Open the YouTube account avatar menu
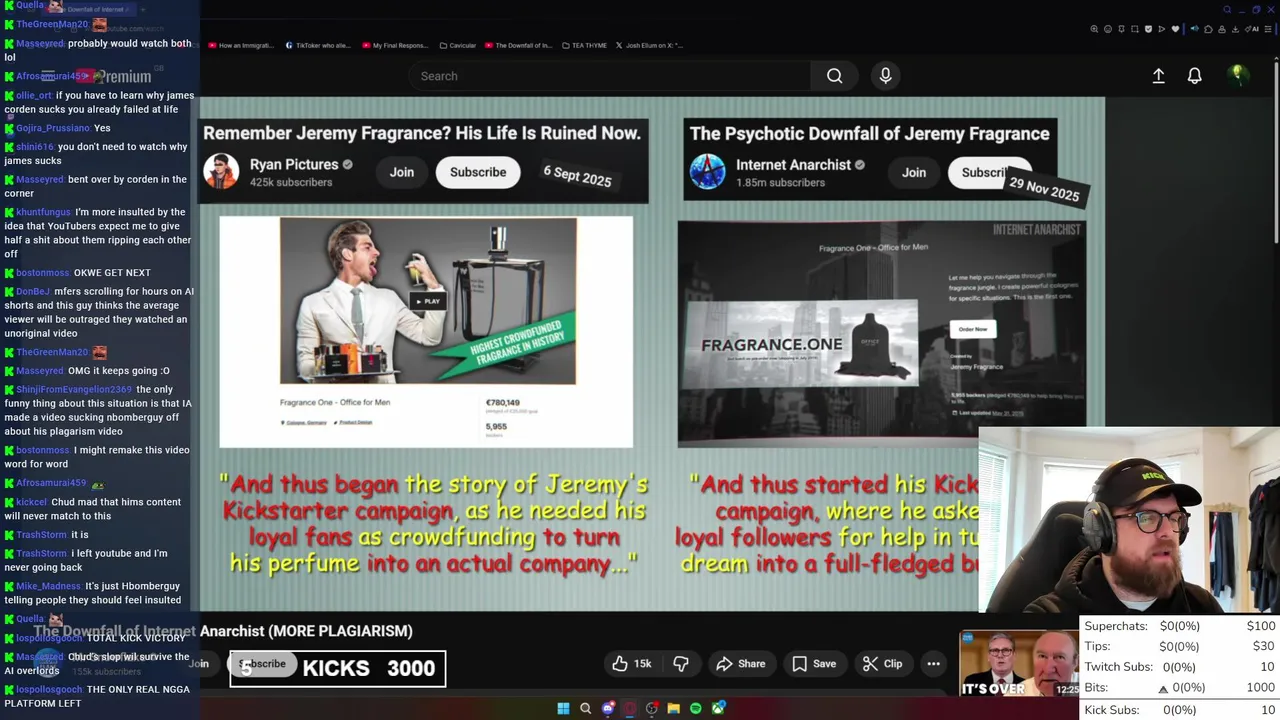Screen dimensions: 1280x720 click(1237, 75)
